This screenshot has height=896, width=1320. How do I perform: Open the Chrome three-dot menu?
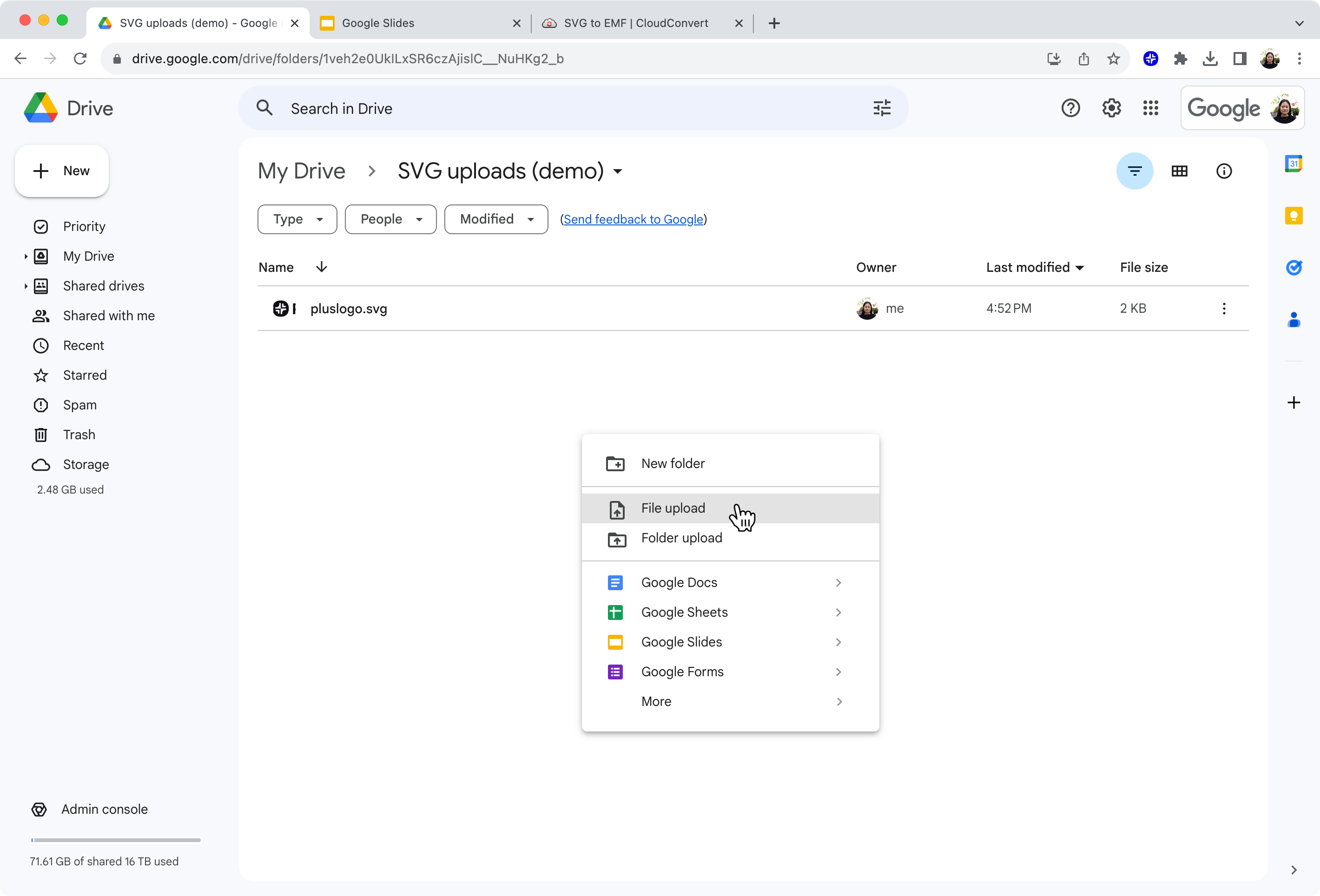click(x=1299, y=59)
